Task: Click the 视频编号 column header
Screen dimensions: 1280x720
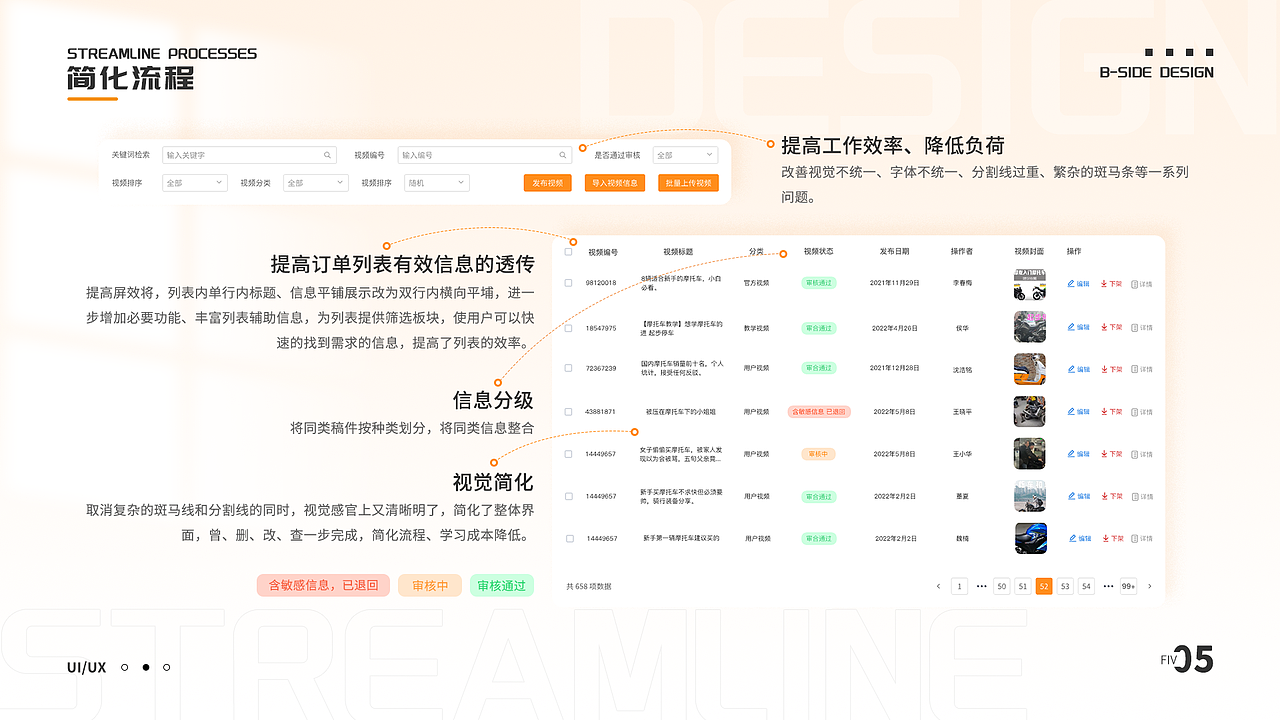Action: [x=603, y=252]
